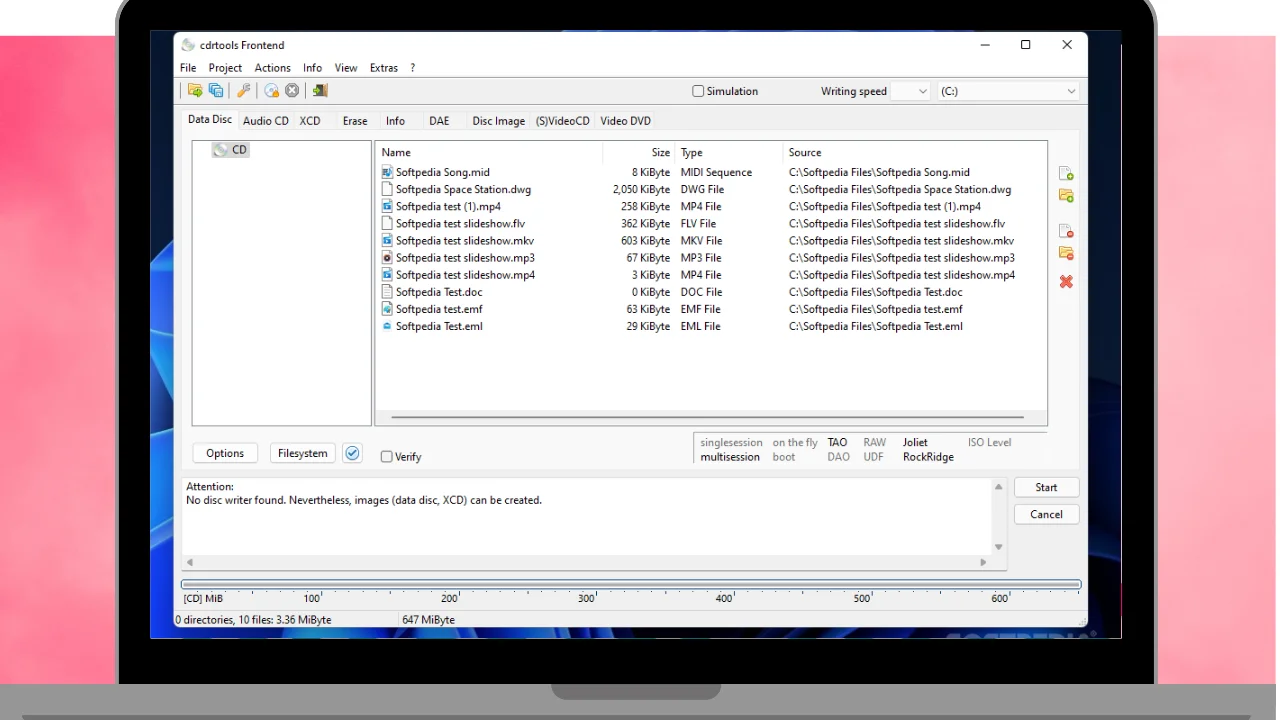The image size is (1280, 720).
Task: Switch to the DAE tab
Action: pos(439,121)
